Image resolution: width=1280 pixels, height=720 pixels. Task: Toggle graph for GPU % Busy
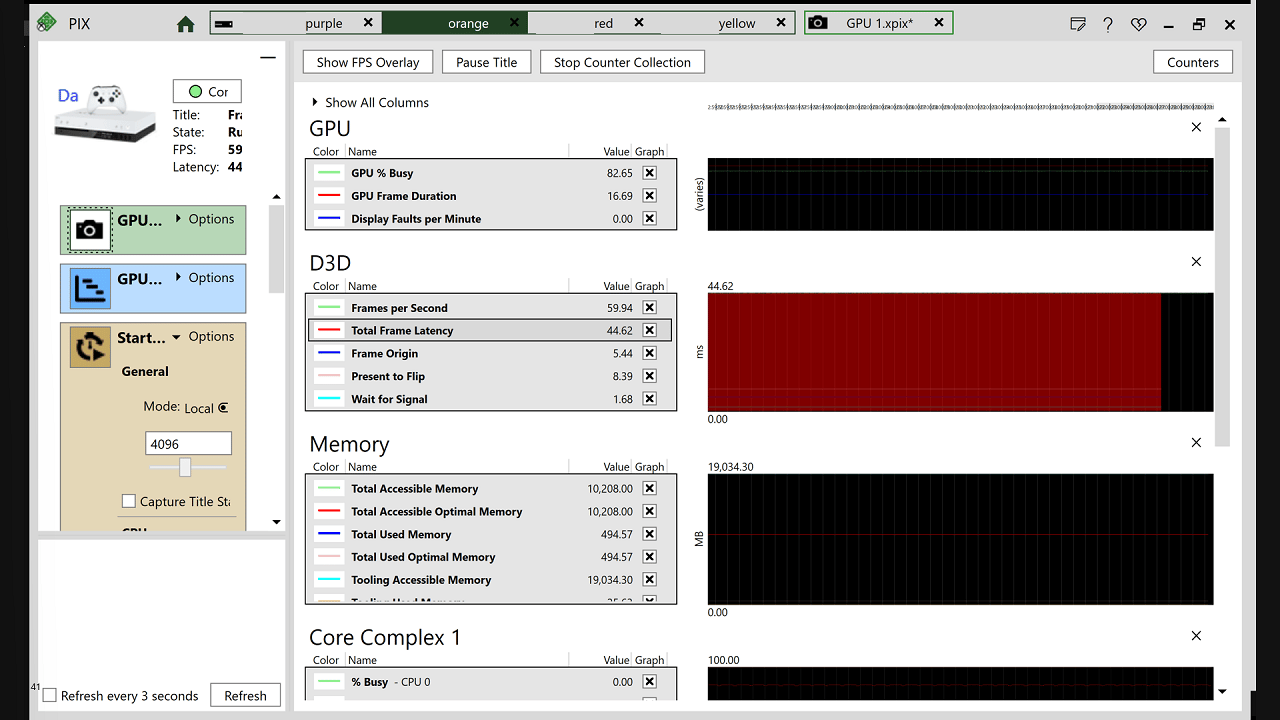[x=650, y=173]
